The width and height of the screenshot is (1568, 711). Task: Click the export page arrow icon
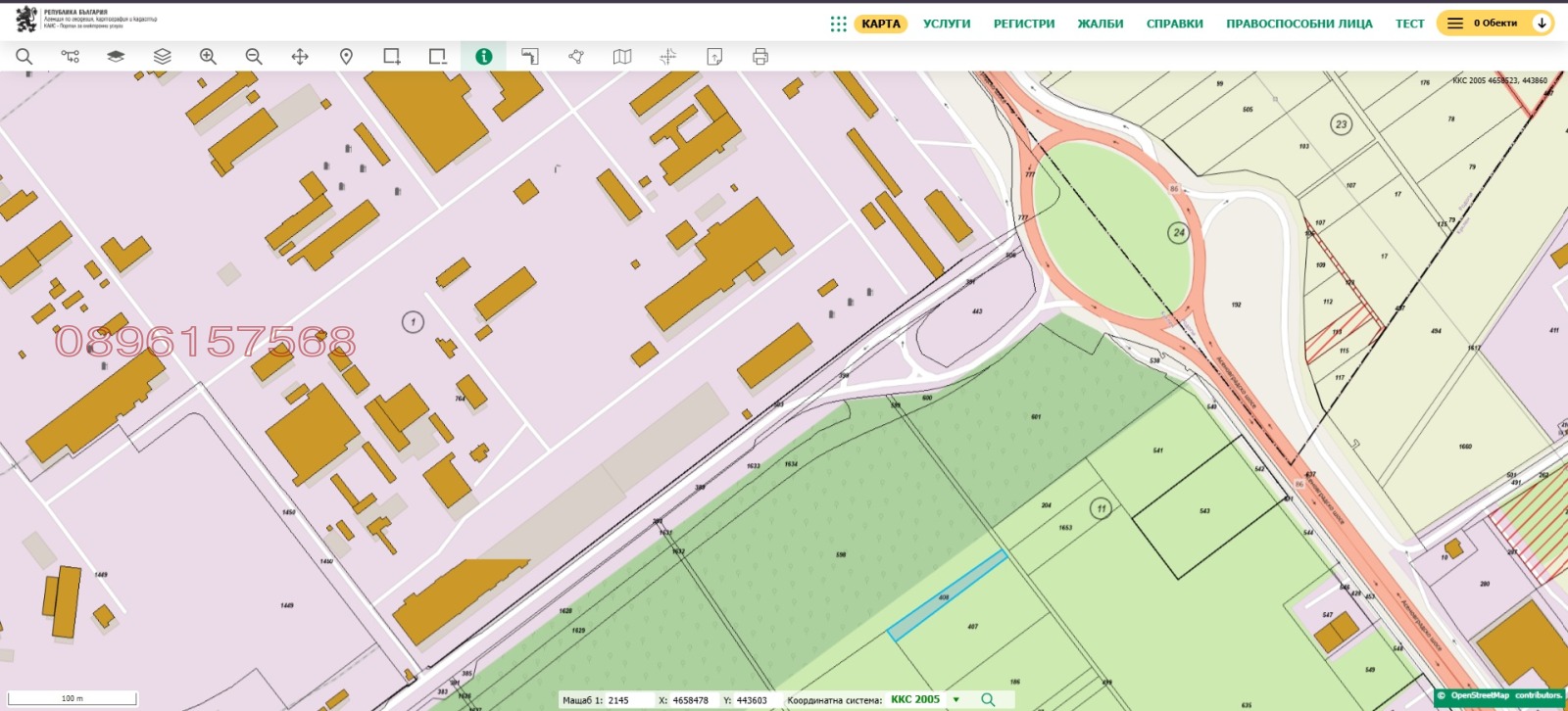click(x=714, y=57)
